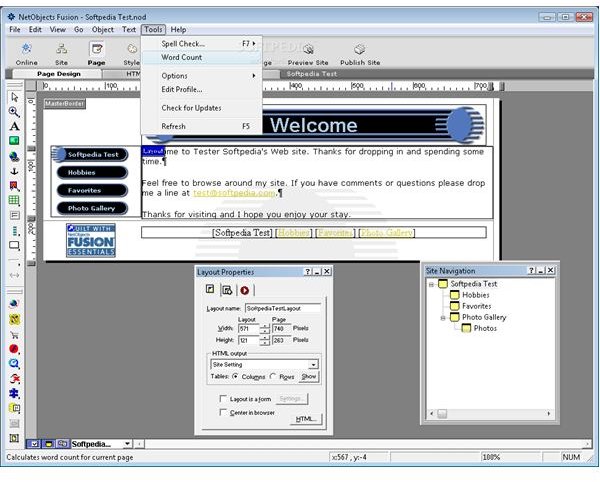Choose the Table grid tool

[x=14, y=200]
